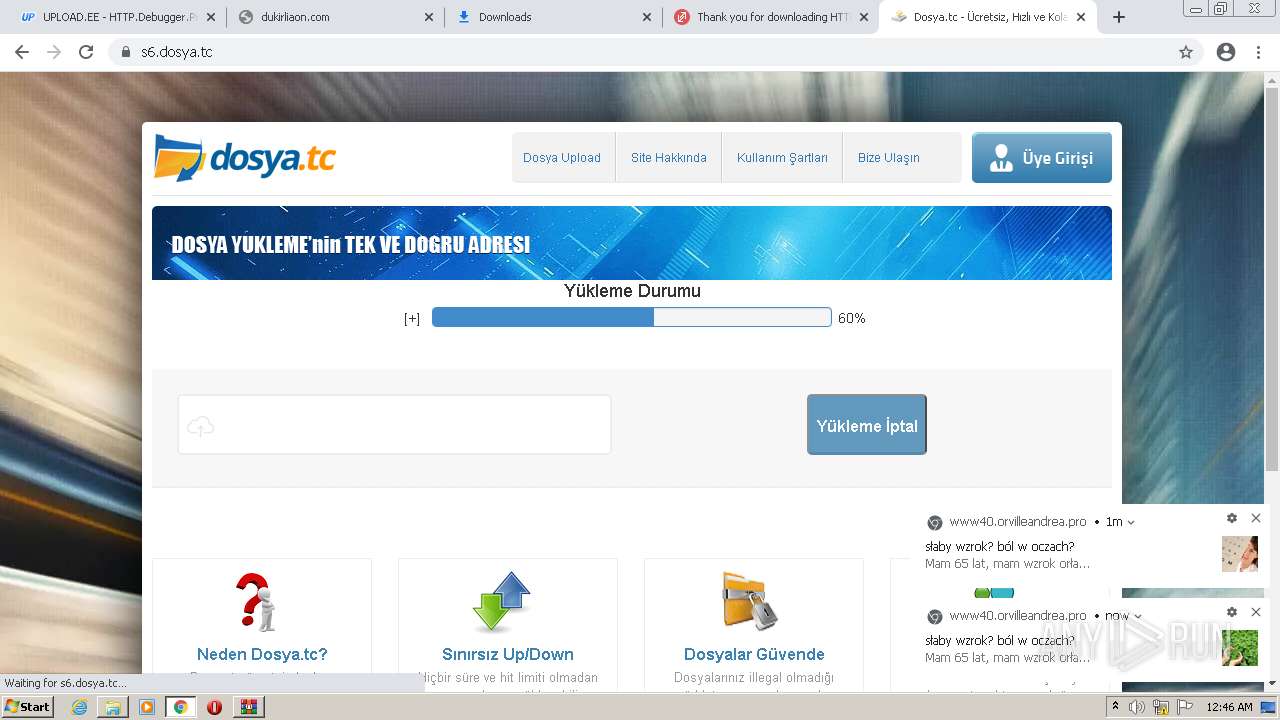Reload the page
1280x720 pixels.
[86, 52]
